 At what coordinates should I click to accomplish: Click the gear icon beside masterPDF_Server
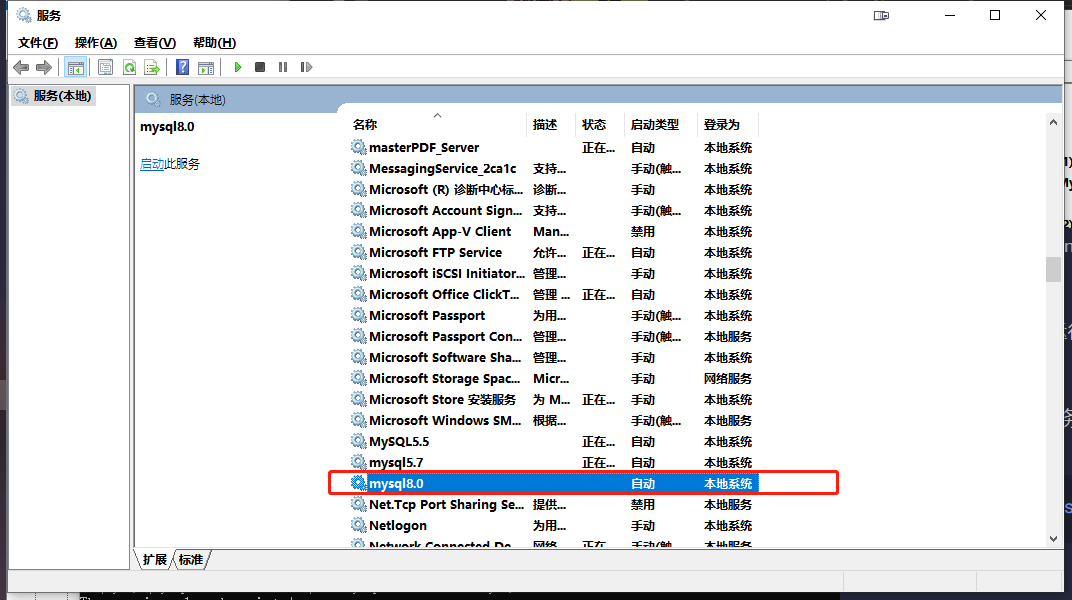pyautogui.click(x=359, y=147)
